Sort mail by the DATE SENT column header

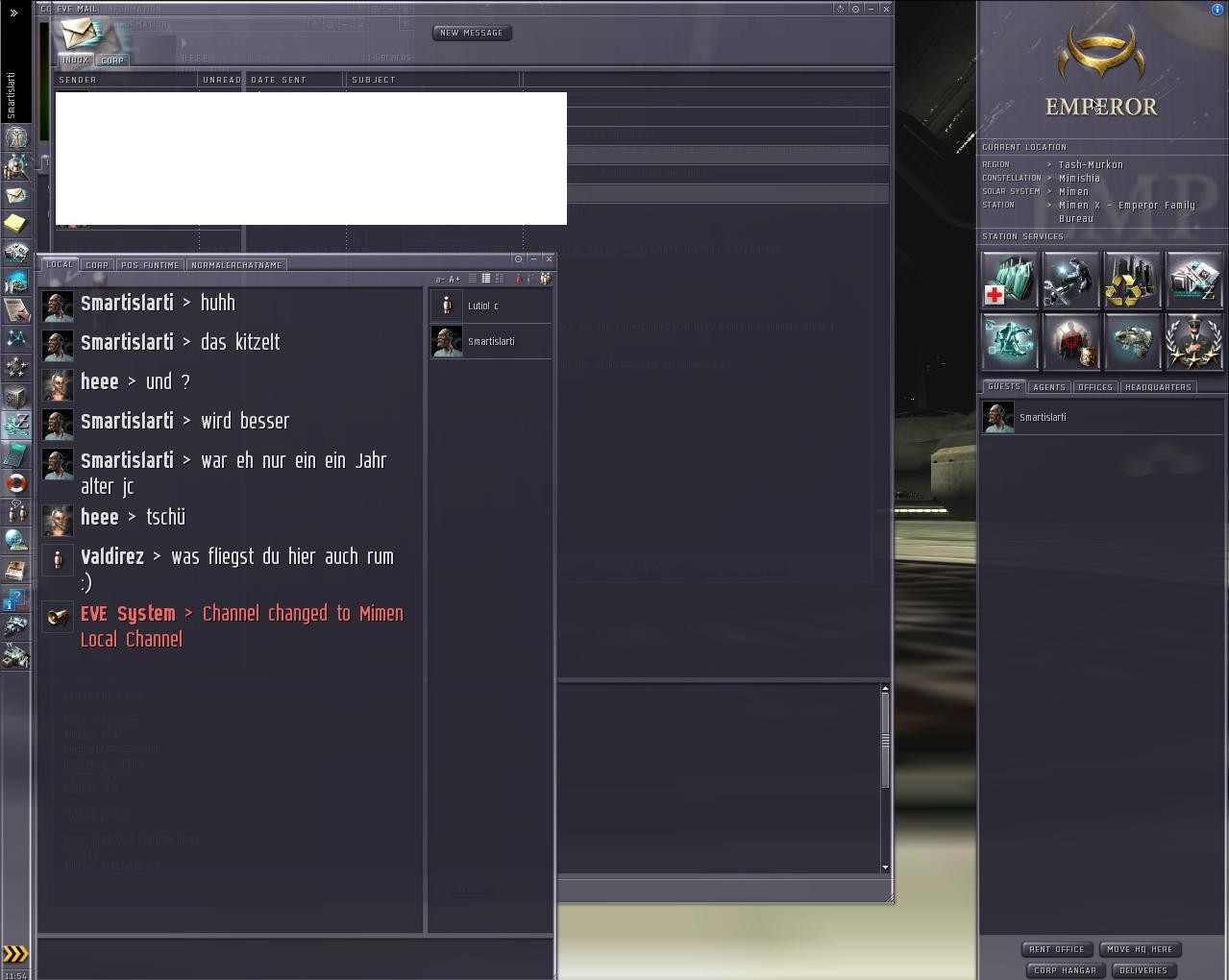295,80
